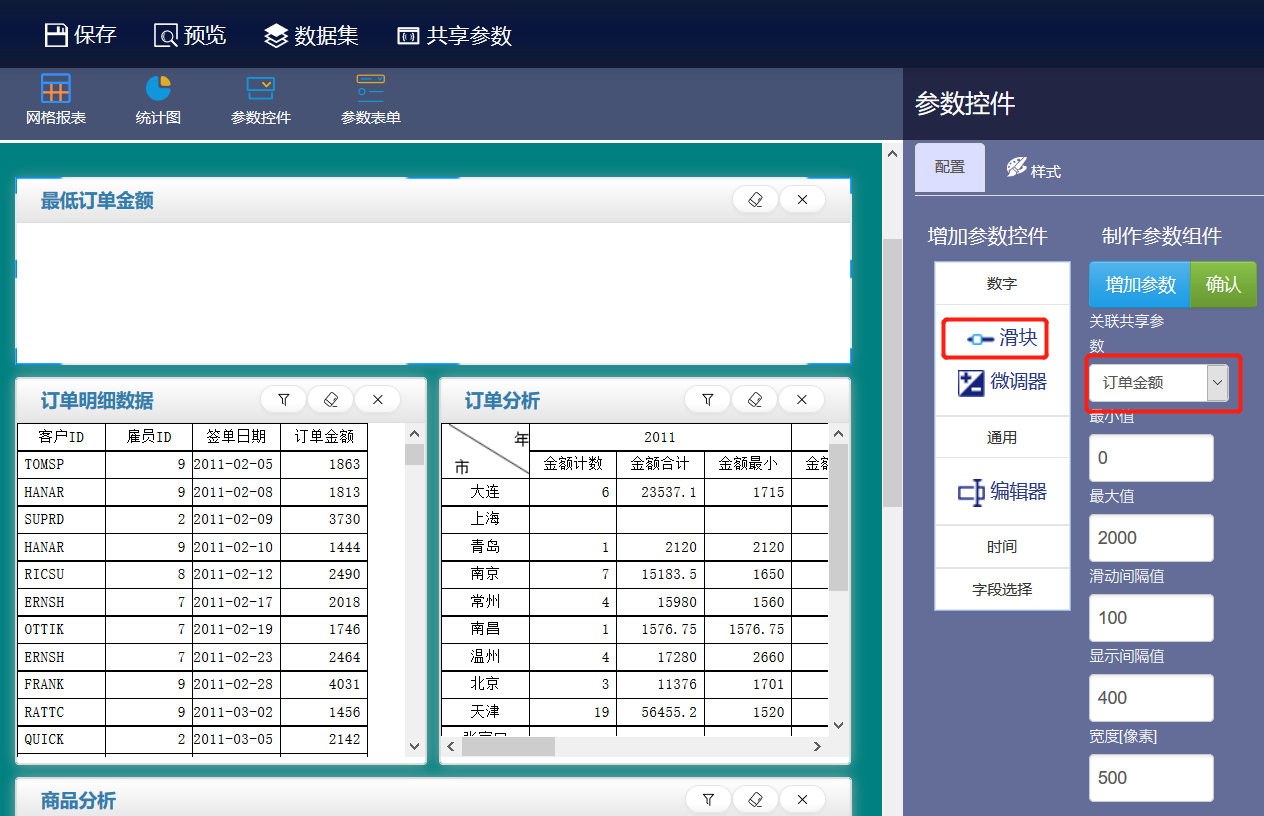Choose the 微调器 spinner control
Screen dimensions: 1264x816
point(1002,381)
